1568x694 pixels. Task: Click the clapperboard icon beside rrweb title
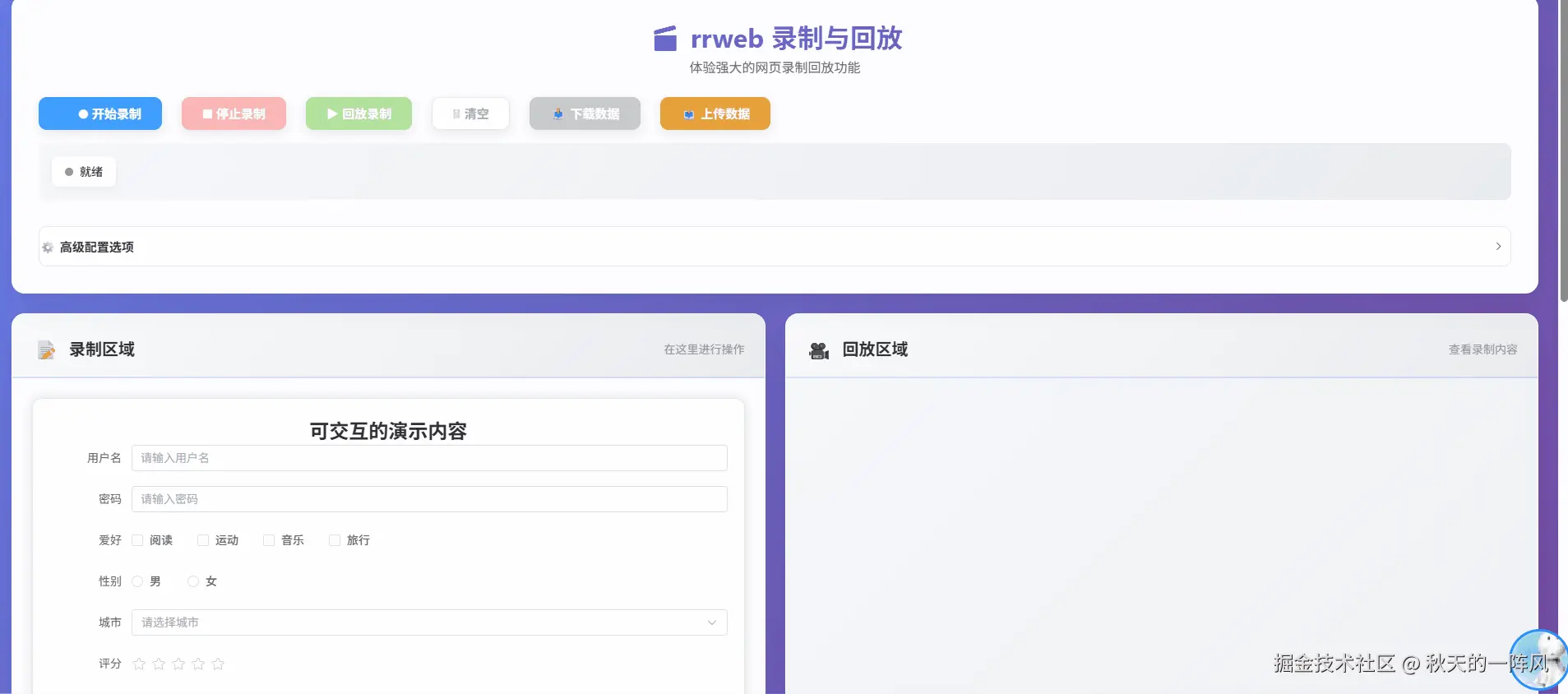pyautogui.click(x=665, y=39)
